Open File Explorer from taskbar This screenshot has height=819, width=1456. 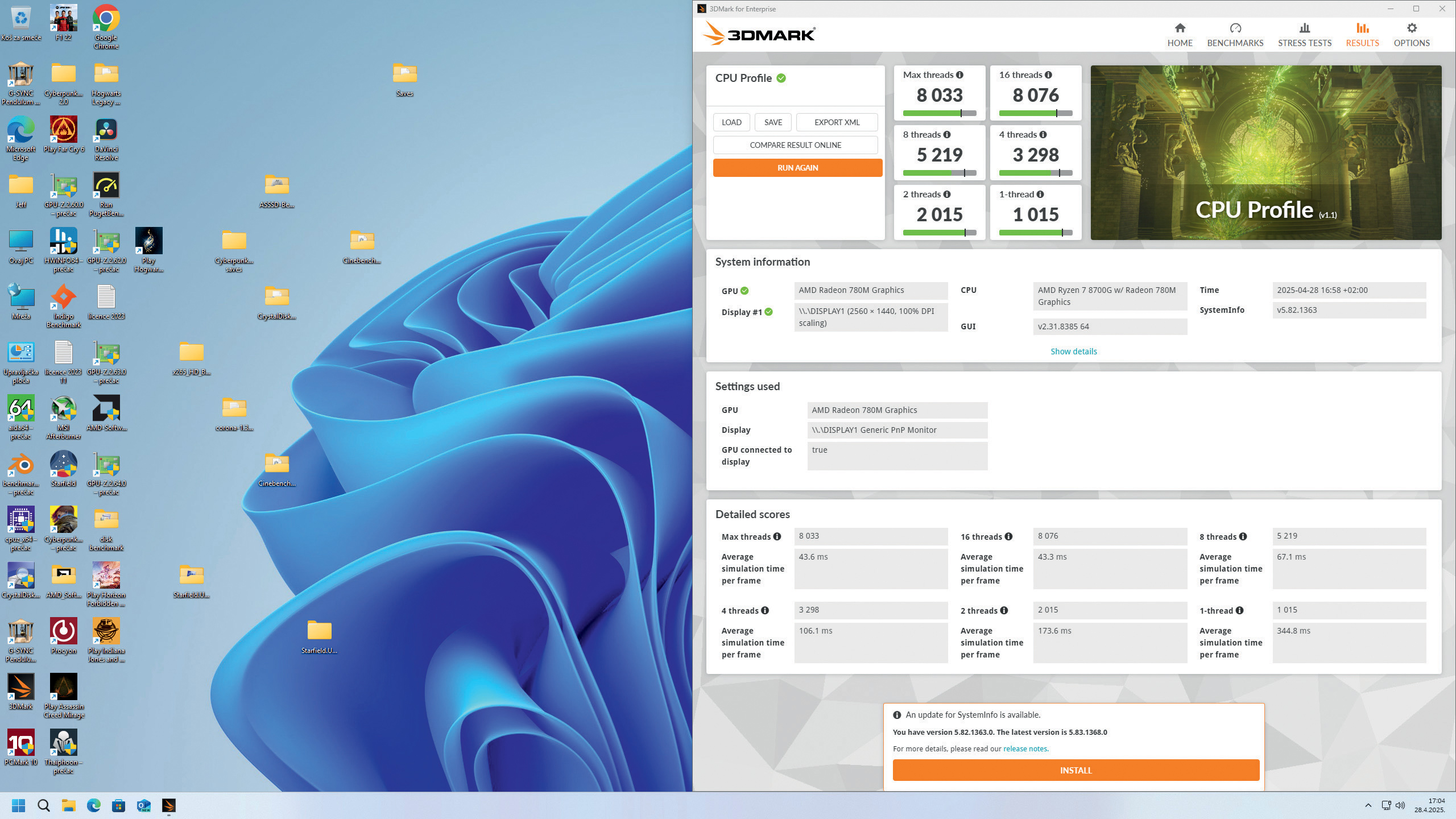(x=68, y=805)
